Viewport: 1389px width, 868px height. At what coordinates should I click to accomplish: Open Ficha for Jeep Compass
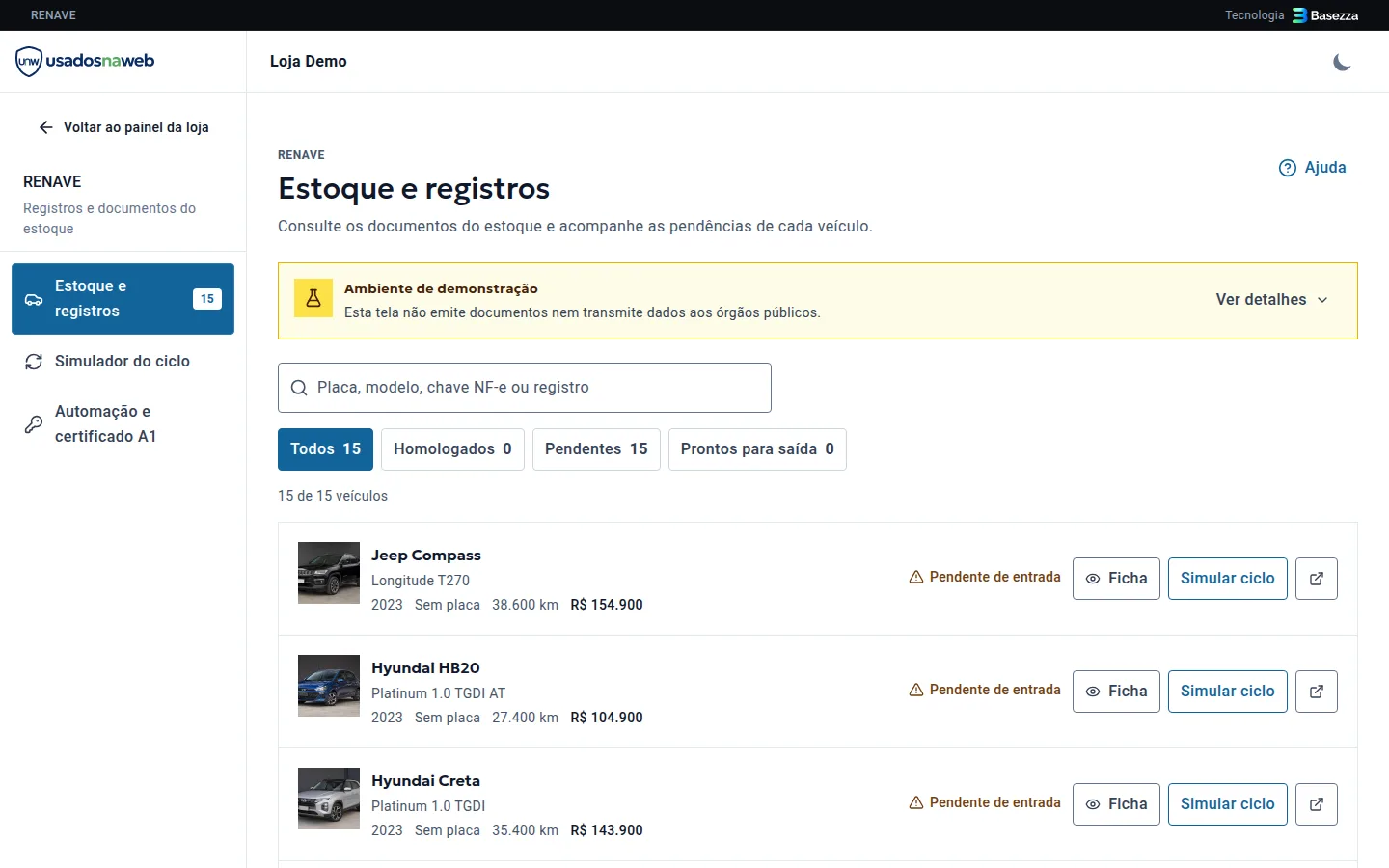[1116, 579]
